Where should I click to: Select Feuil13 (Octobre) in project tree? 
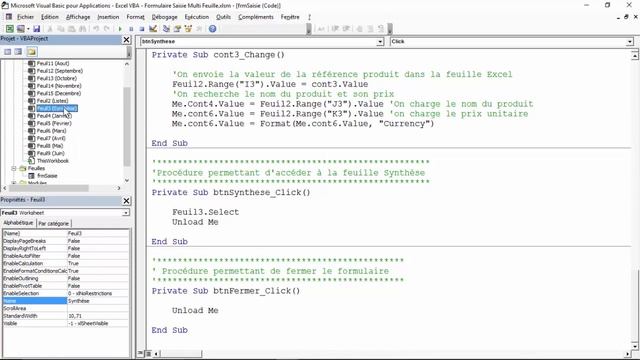click(x=57, y=78)
